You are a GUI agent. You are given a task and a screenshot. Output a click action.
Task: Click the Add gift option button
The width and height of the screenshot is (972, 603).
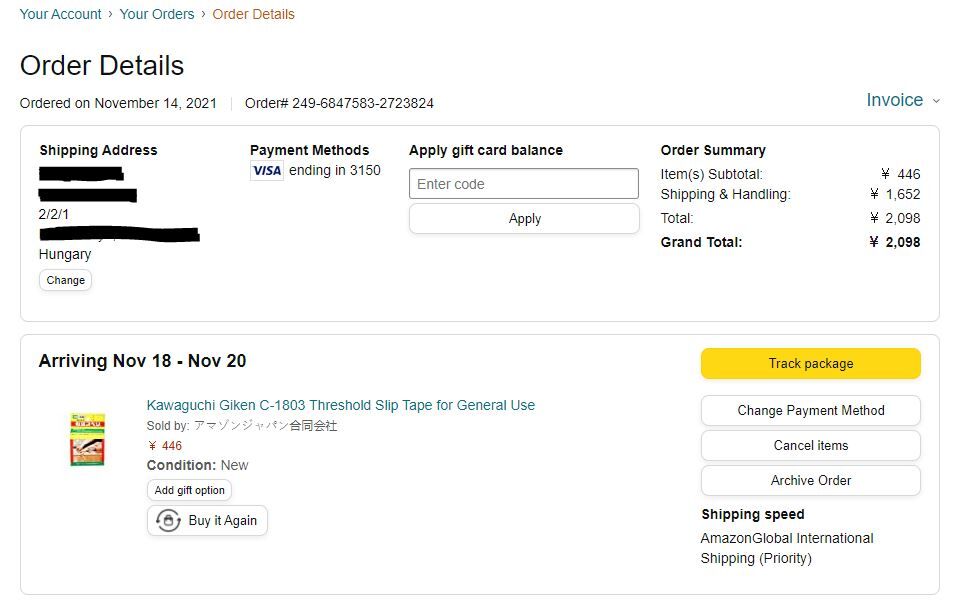[189, 490]
